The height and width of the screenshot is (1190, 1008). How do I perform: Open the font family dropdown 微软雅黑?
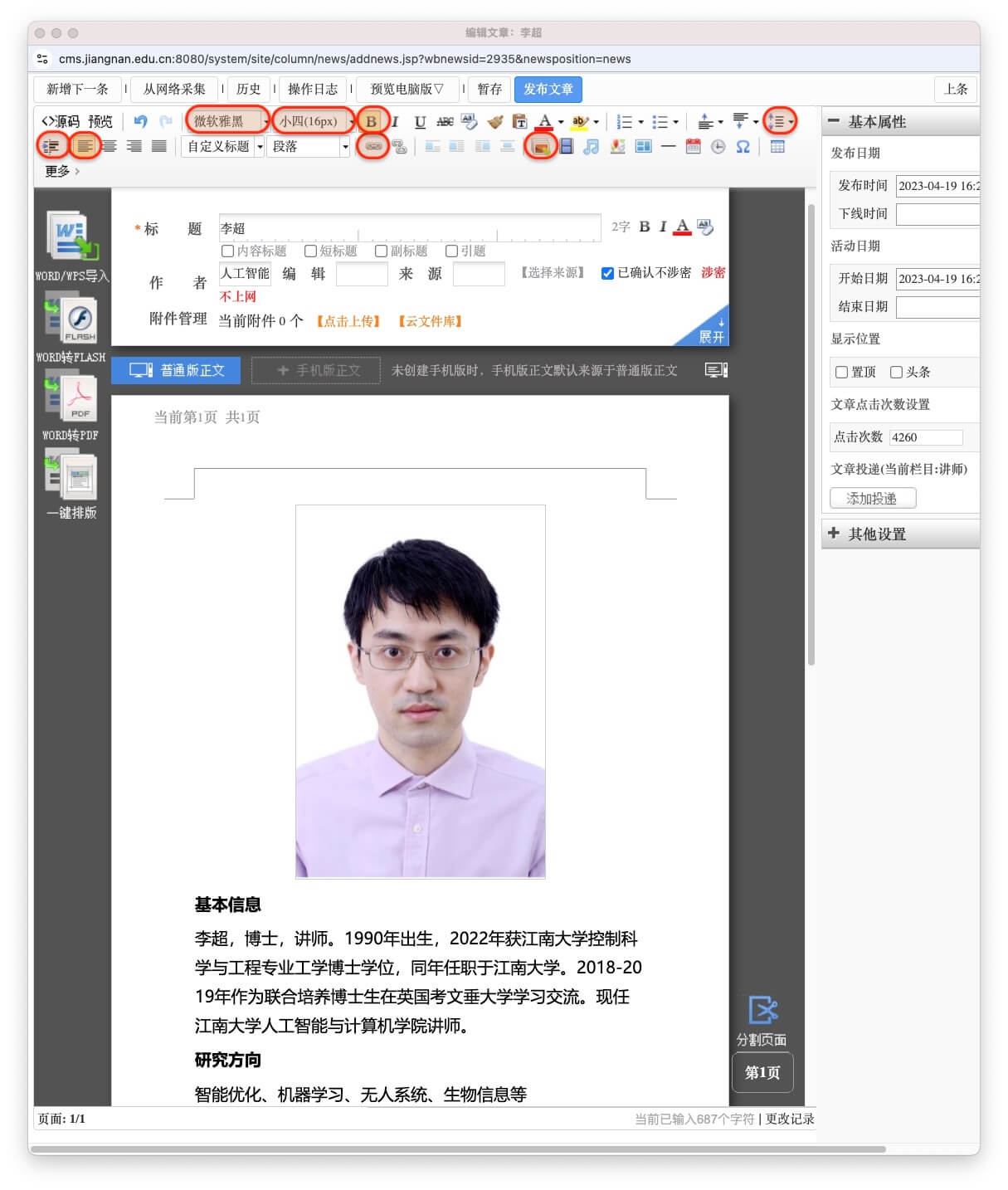pyautogui.click(x=228, y=122)
